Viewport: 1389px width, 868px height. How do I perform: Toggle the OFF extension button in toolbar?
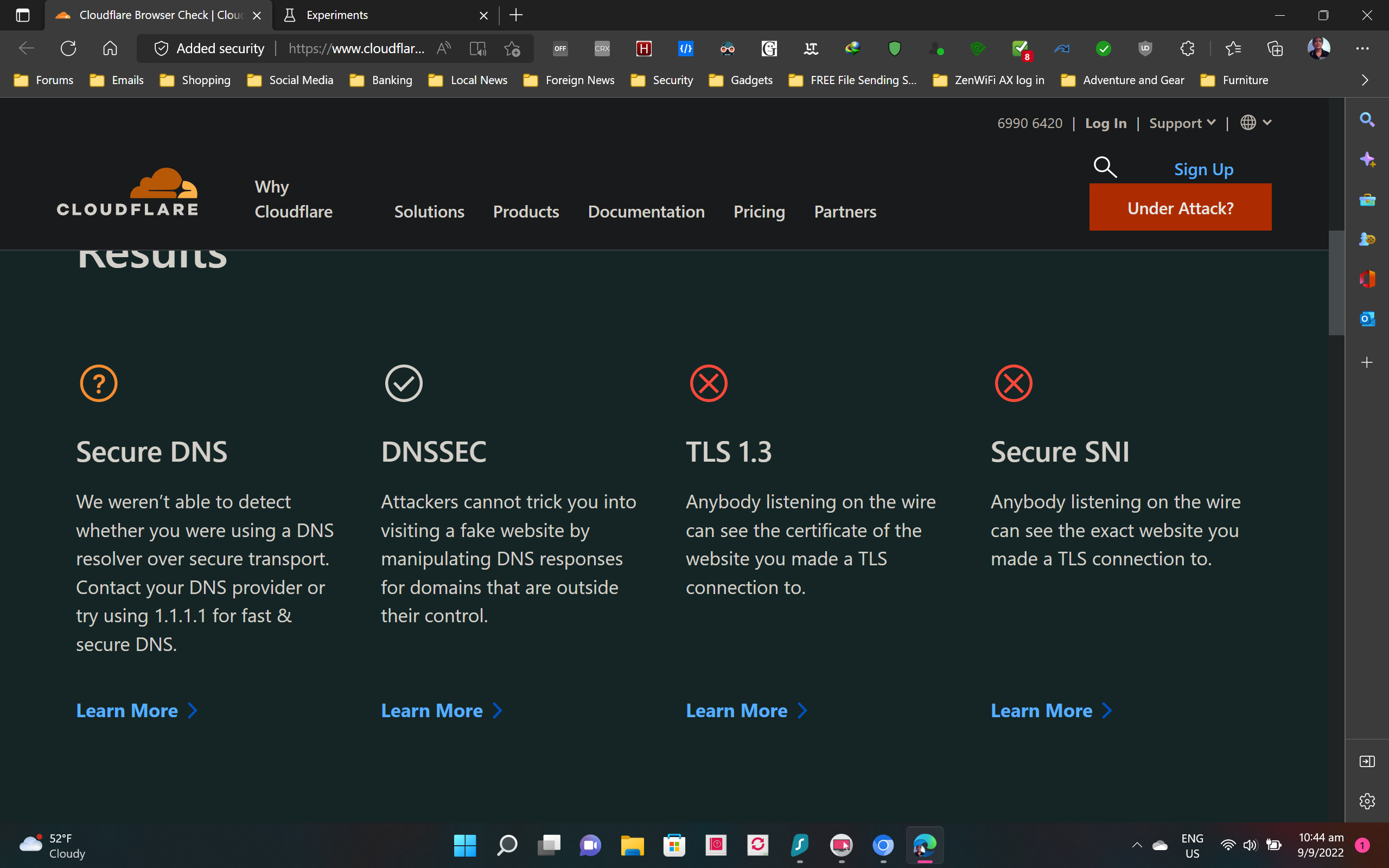click(560, 49)
